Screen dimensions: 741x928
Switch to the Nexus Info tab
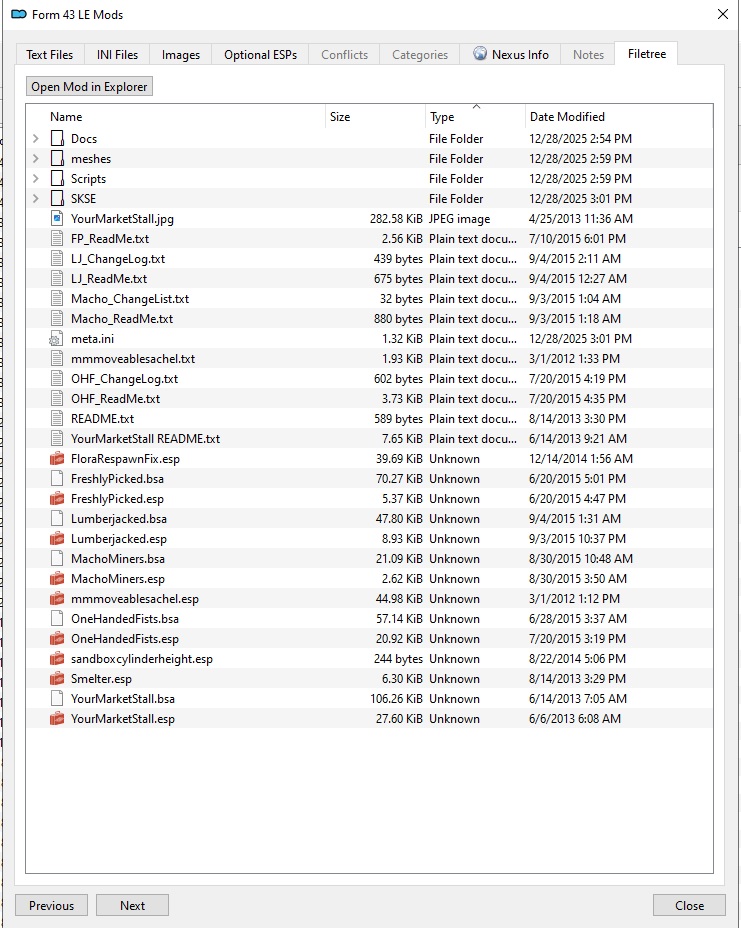coord(511,54)
